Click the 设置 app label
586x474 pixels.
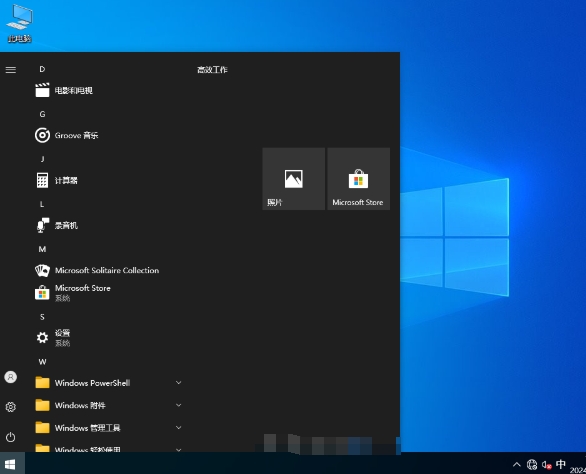click(x=62, y=333)
